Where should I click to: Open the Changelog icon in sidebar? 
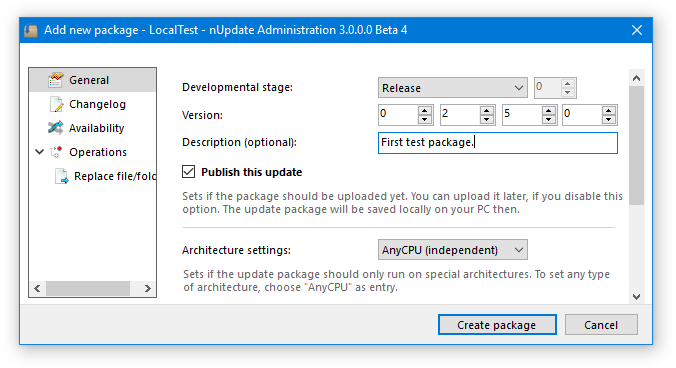56,104
